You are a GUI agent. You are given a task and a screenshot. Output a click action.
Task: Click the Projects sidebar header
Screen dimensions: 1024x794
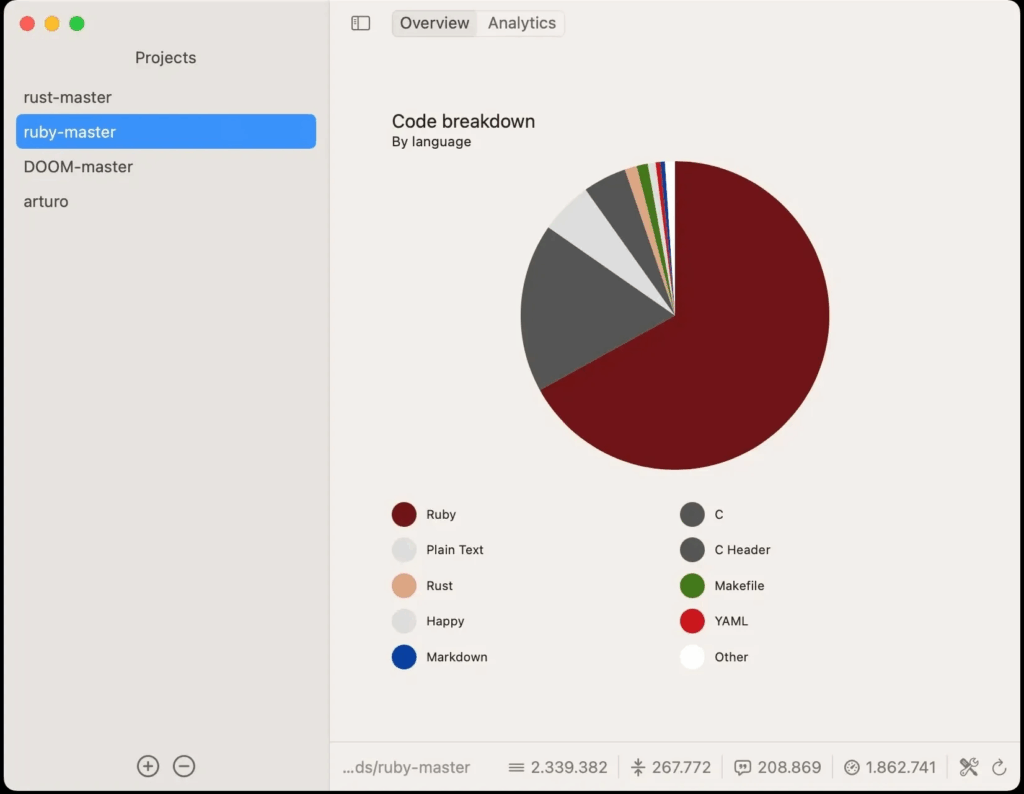tap(165, 57)
